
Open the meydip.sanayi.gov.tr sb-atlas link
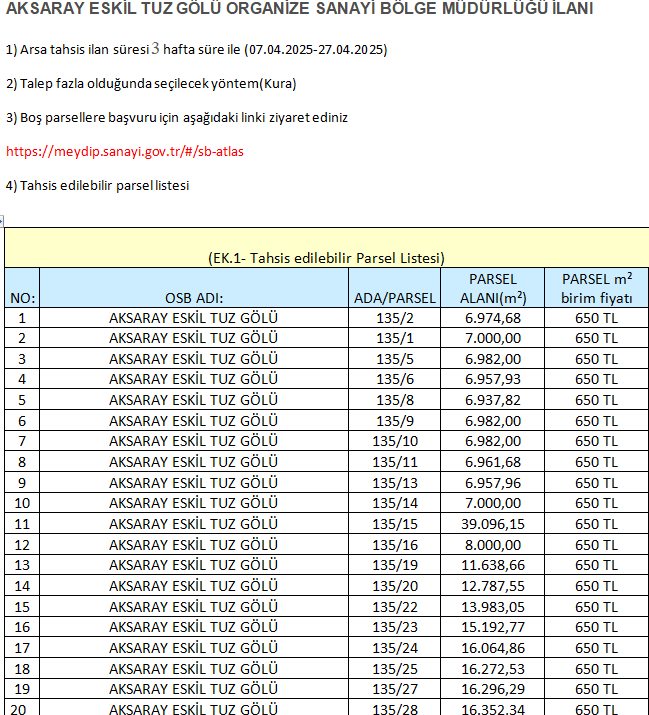(125, 152)
